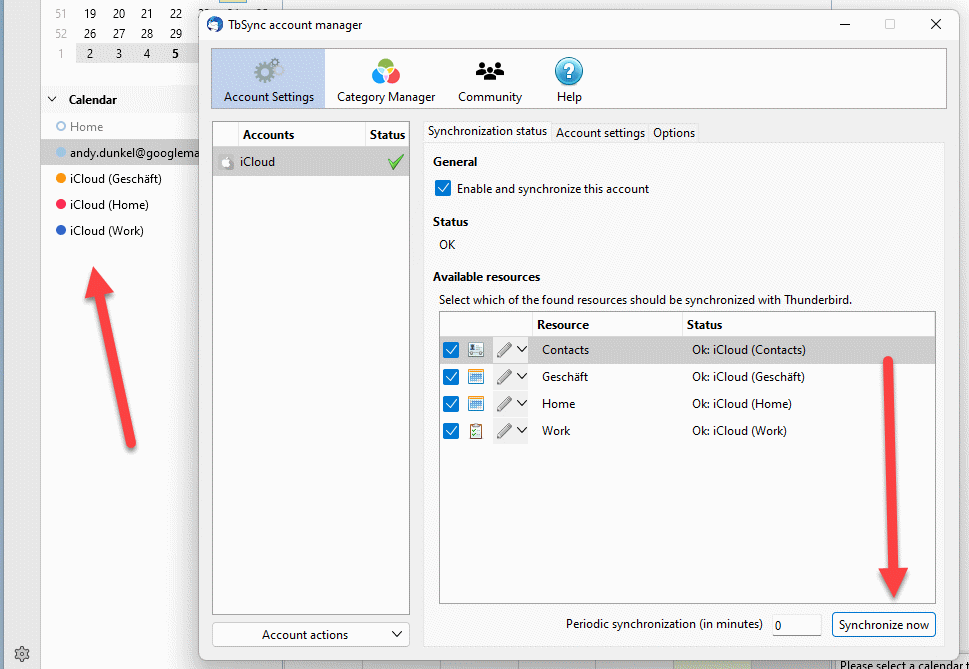Click the Status column header in accounts

click(x=387, y=135)
